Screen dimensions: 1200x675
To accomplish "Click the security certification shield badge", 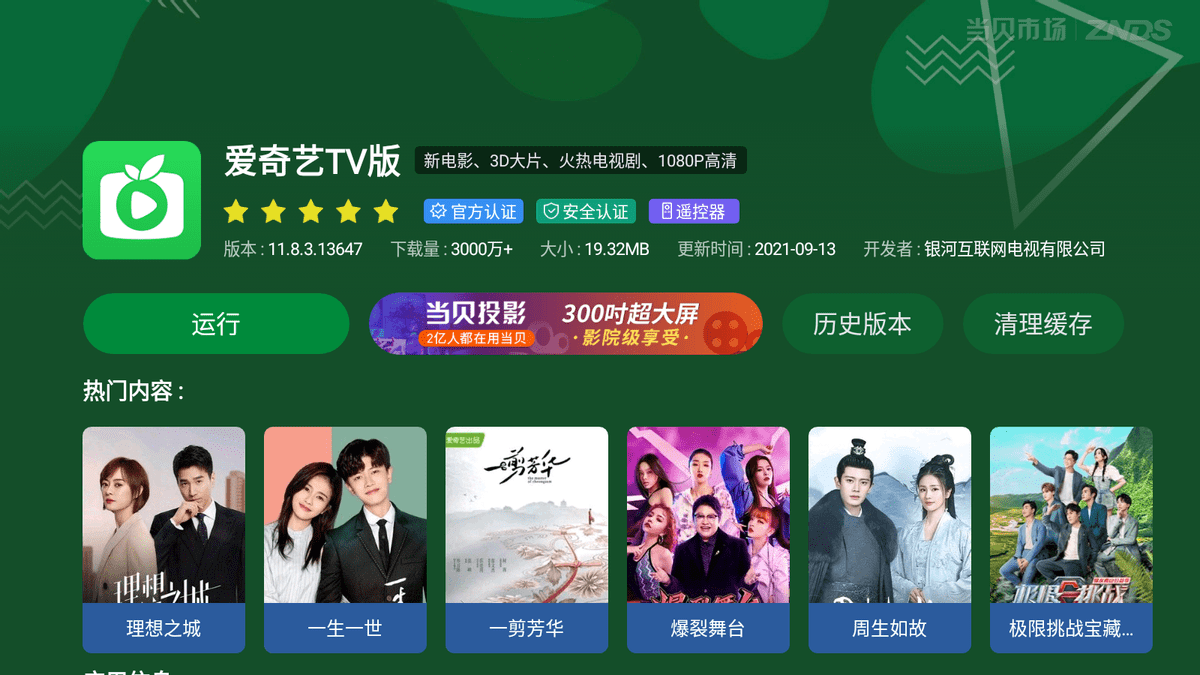I will (x=587, y=212).
